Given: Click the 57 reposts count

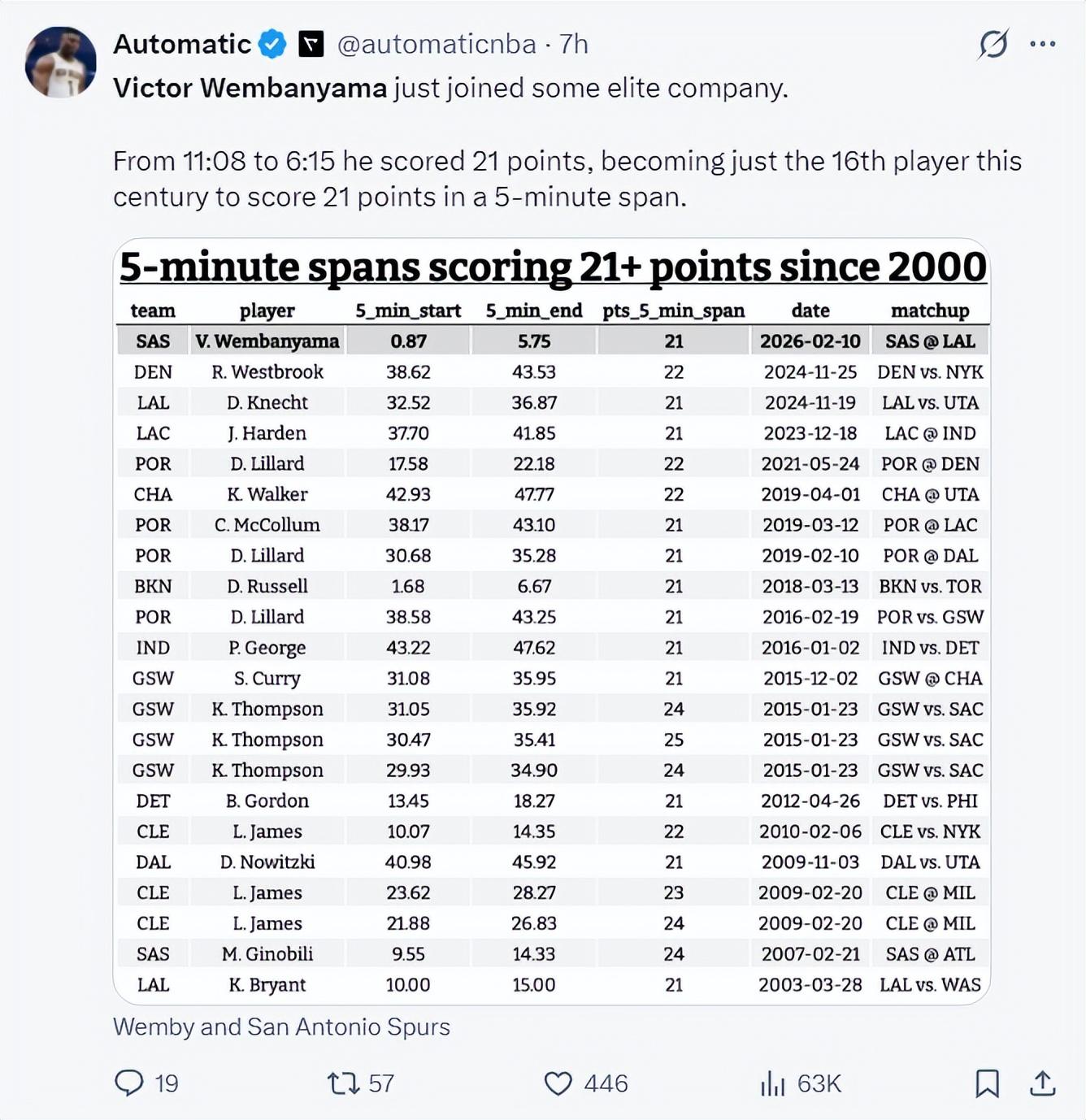Looking at the screenshot, I should click(x=381, y=1083).
